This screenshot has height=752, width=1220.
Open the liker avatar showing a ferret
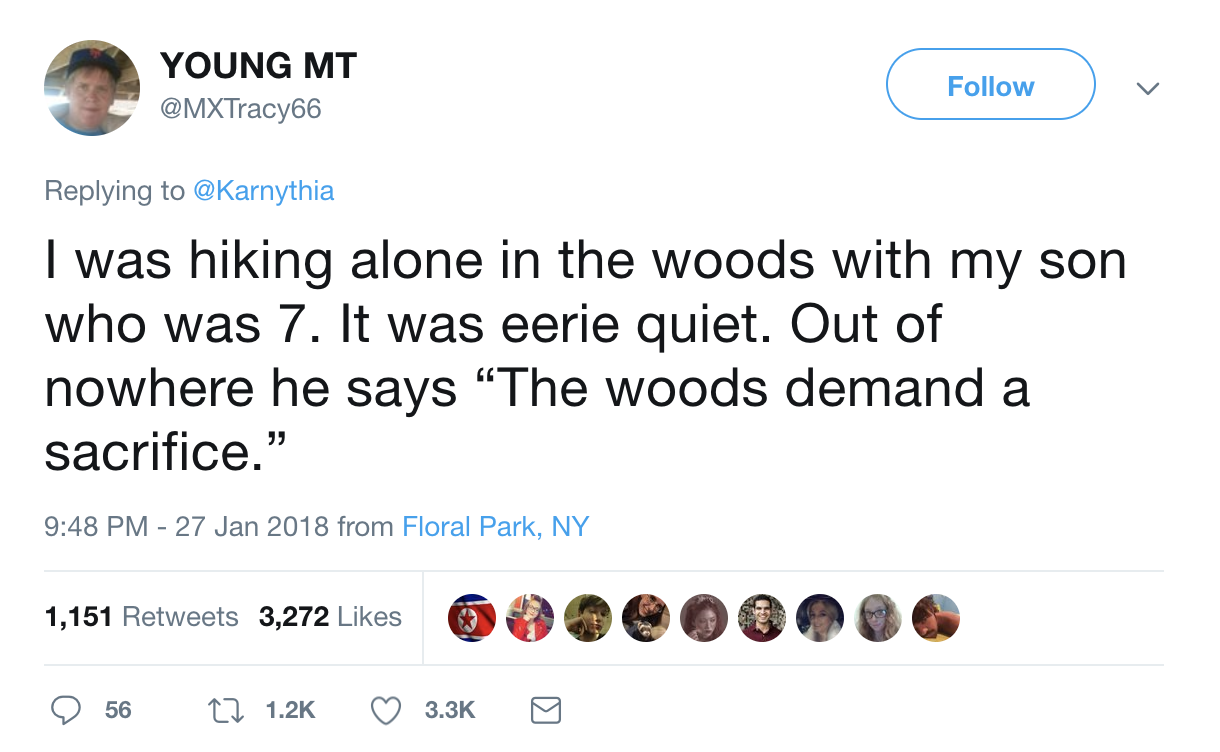(x=645, y=617)
